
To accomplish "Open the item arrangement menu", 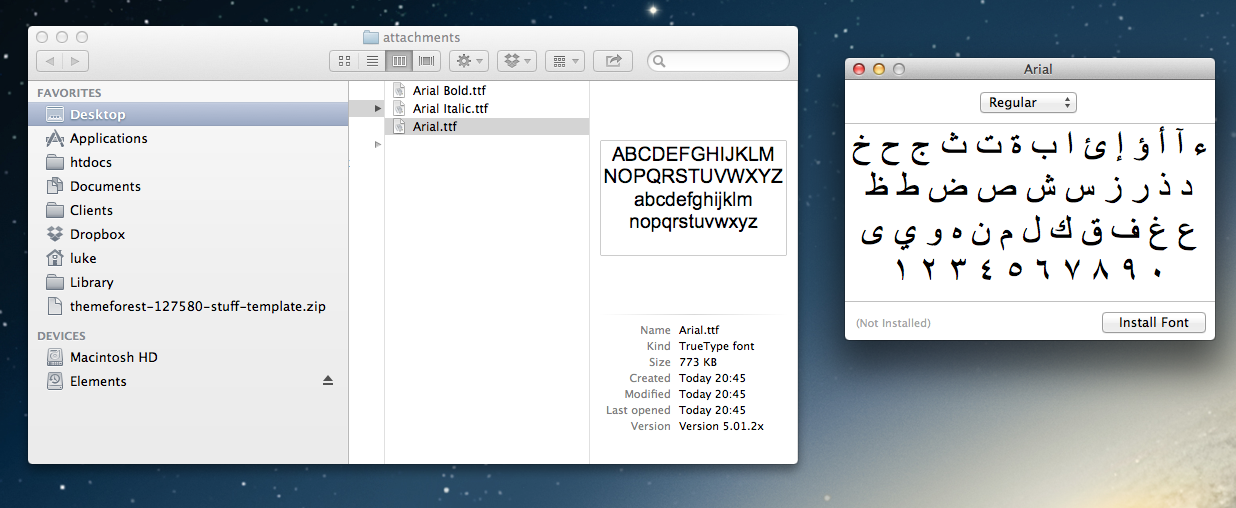I will 565,61.
